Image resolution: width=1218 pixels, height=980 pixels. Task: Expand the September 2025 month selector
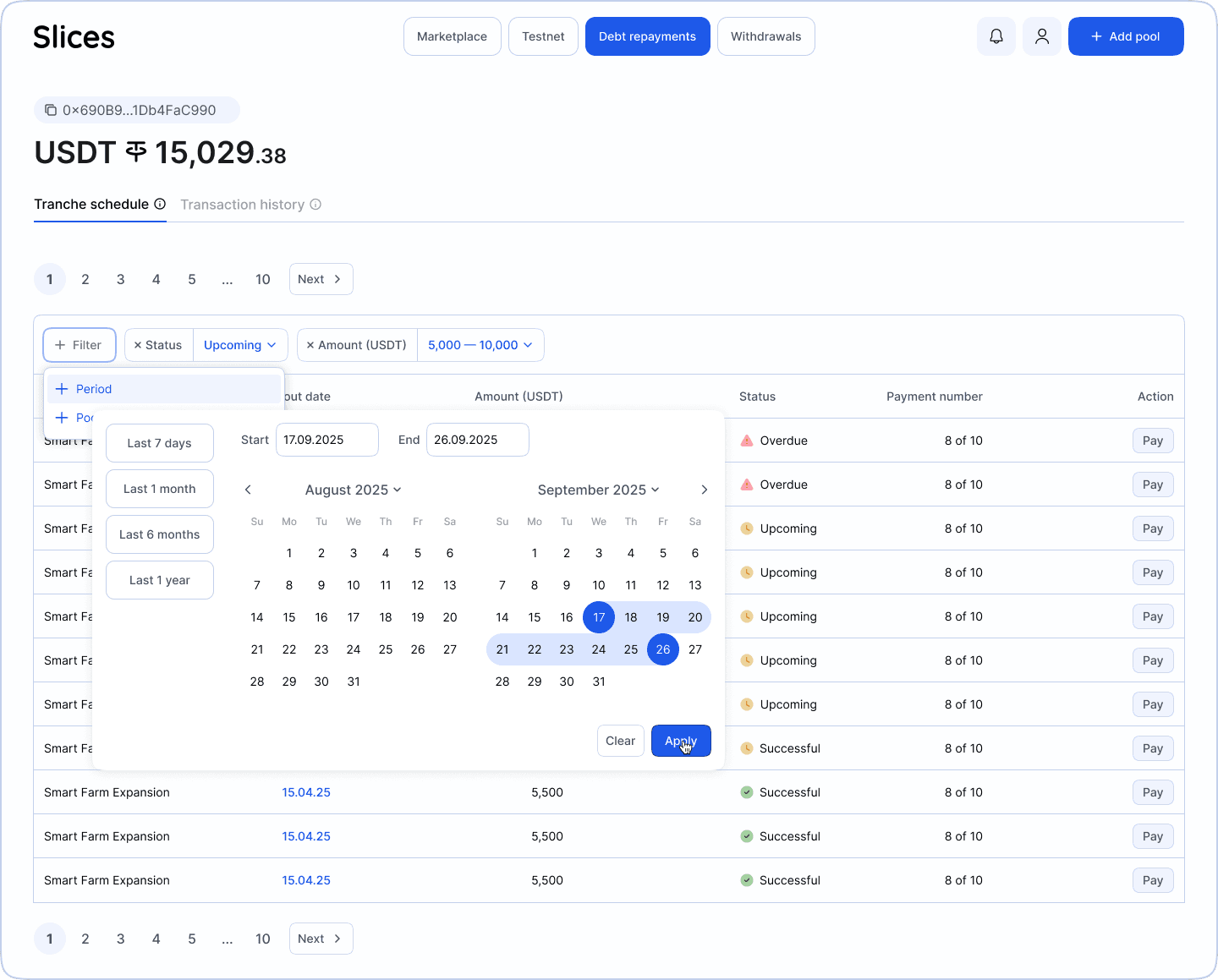[x=598, y=490]
